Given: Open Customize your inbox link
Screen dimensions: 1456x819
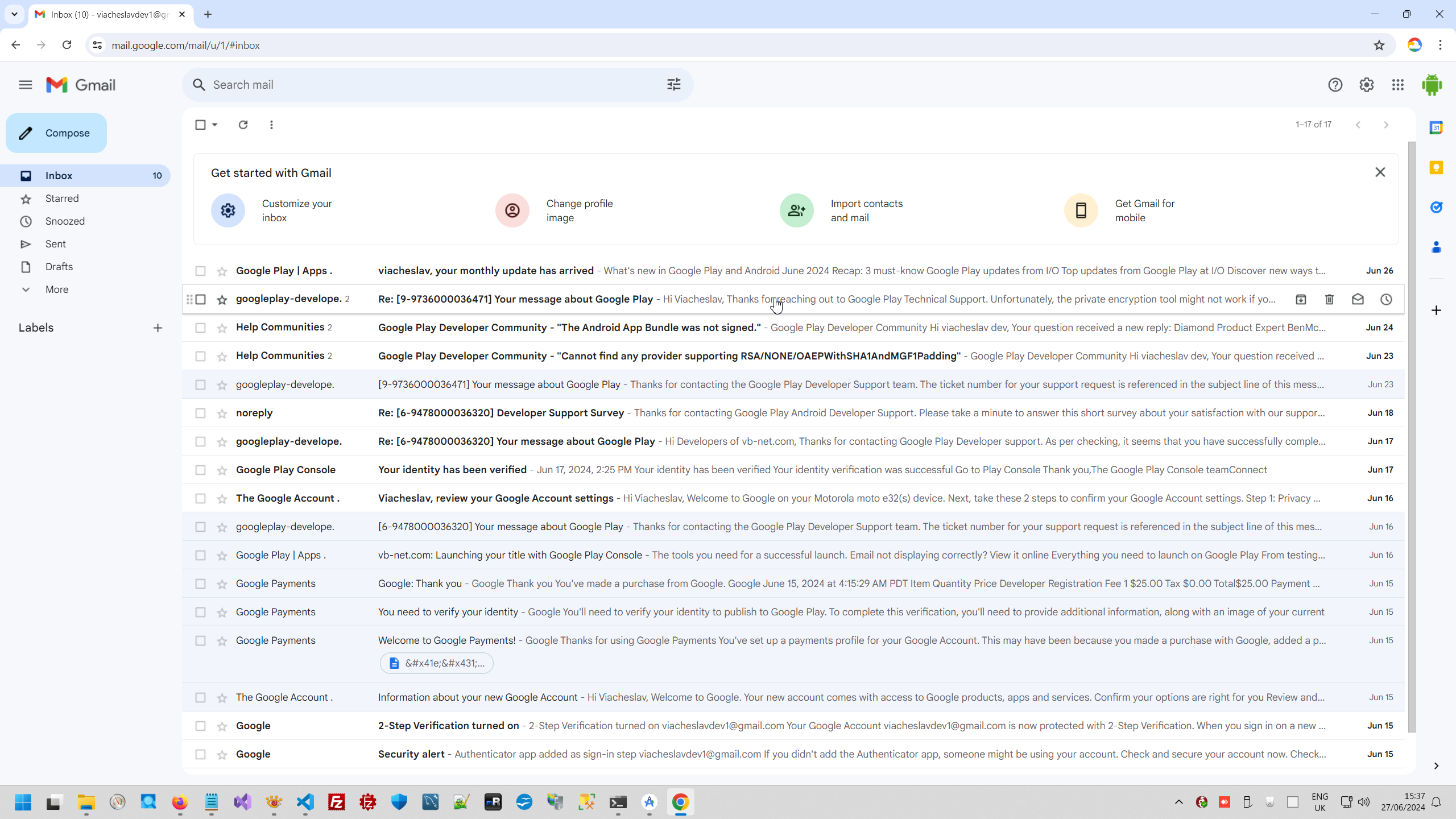Looking at the screenshot, I should click(x=296, y=210).
